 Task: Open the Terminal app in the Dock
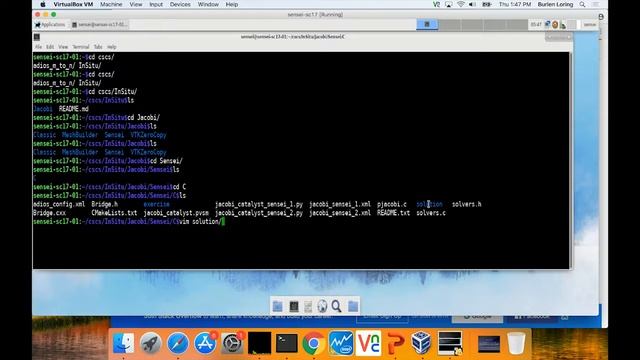click(x=287, y=343)
